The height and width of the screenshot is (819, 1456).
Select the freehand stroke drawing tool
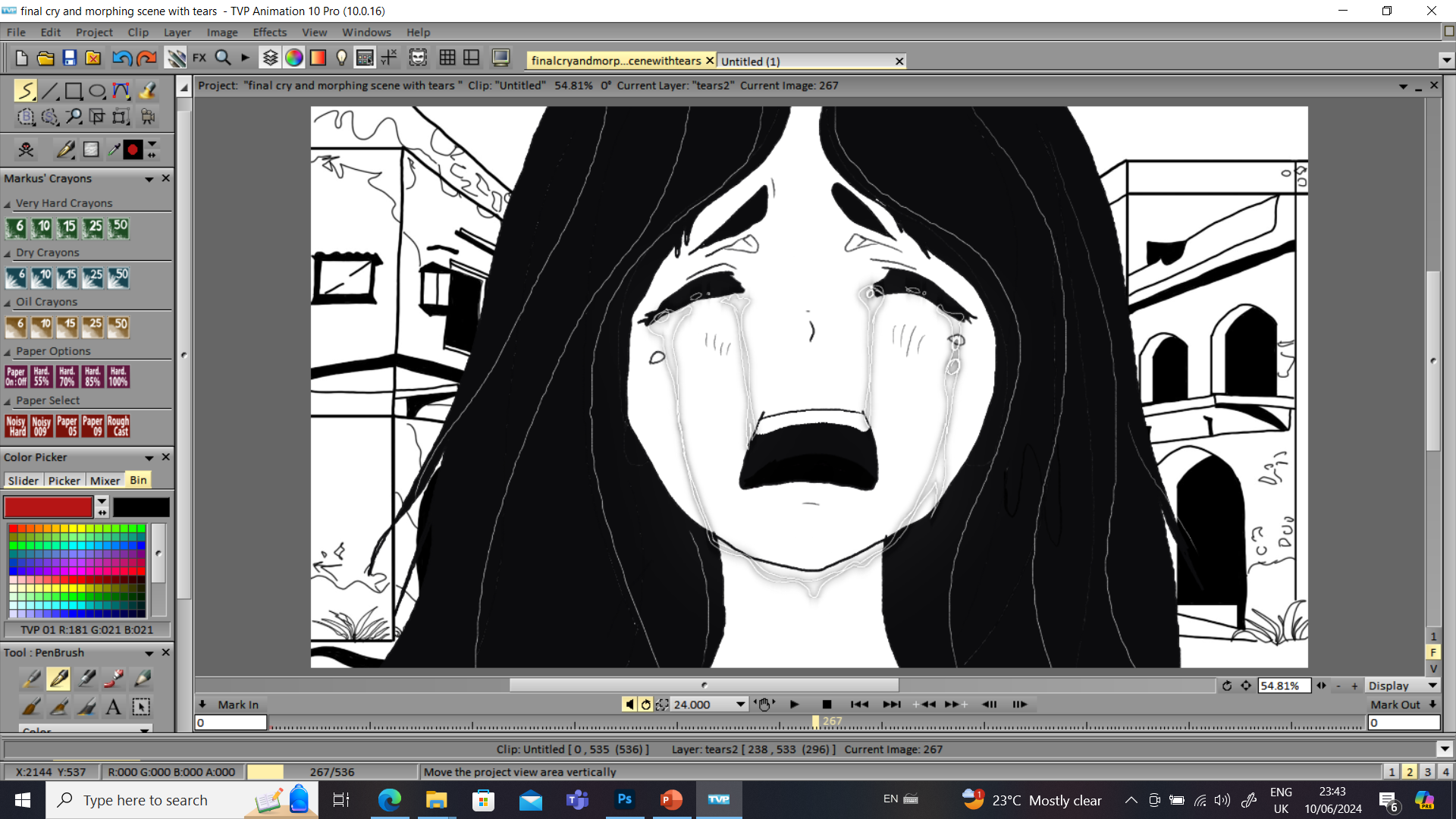click(25, 91)
